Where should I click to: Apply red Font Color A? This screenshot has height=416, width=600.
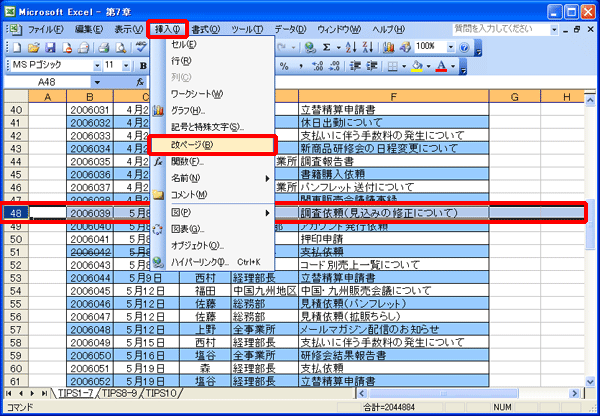[x=442, y=66]
